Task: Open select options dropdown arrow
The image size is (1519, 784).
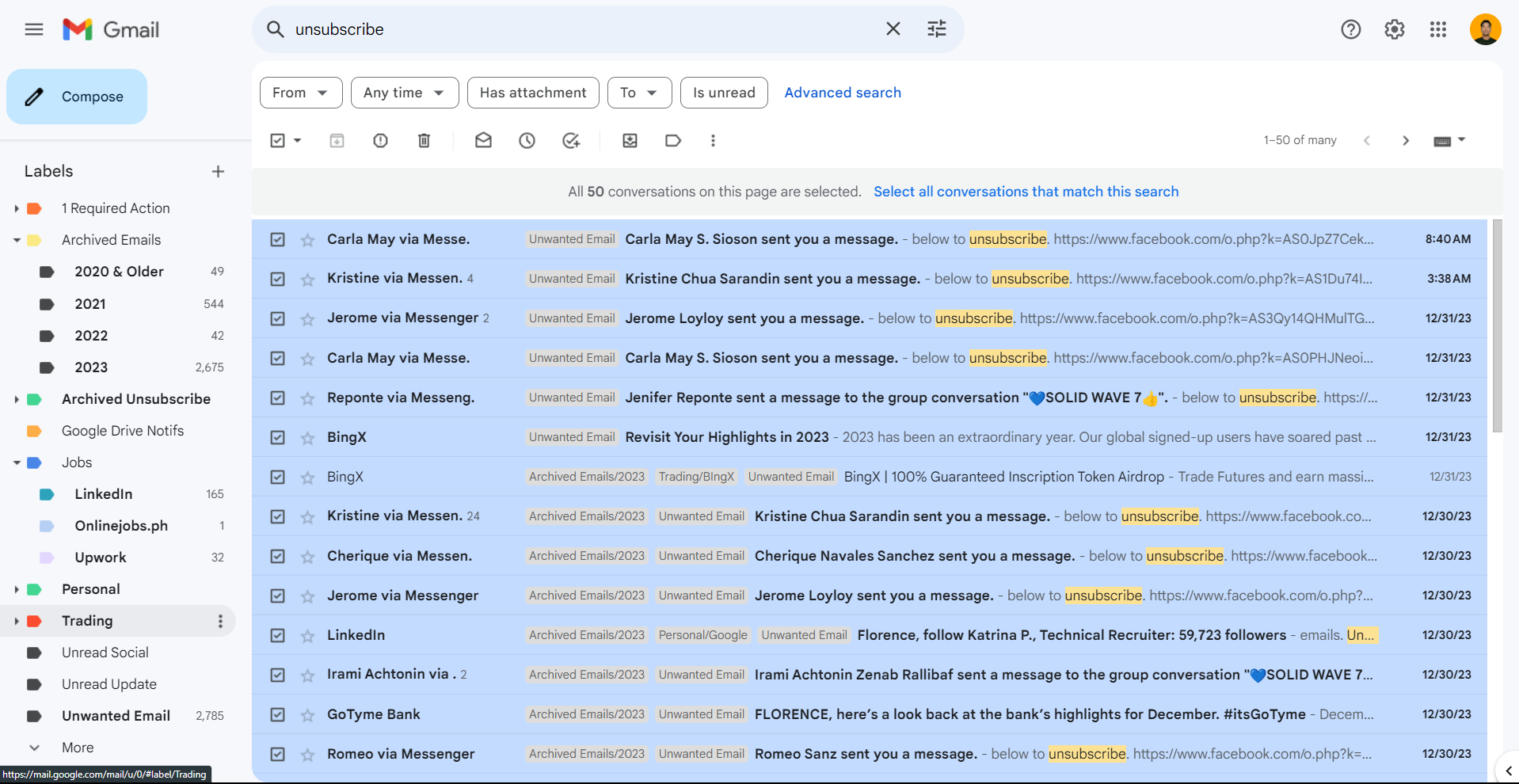Action: click(298, 140)
